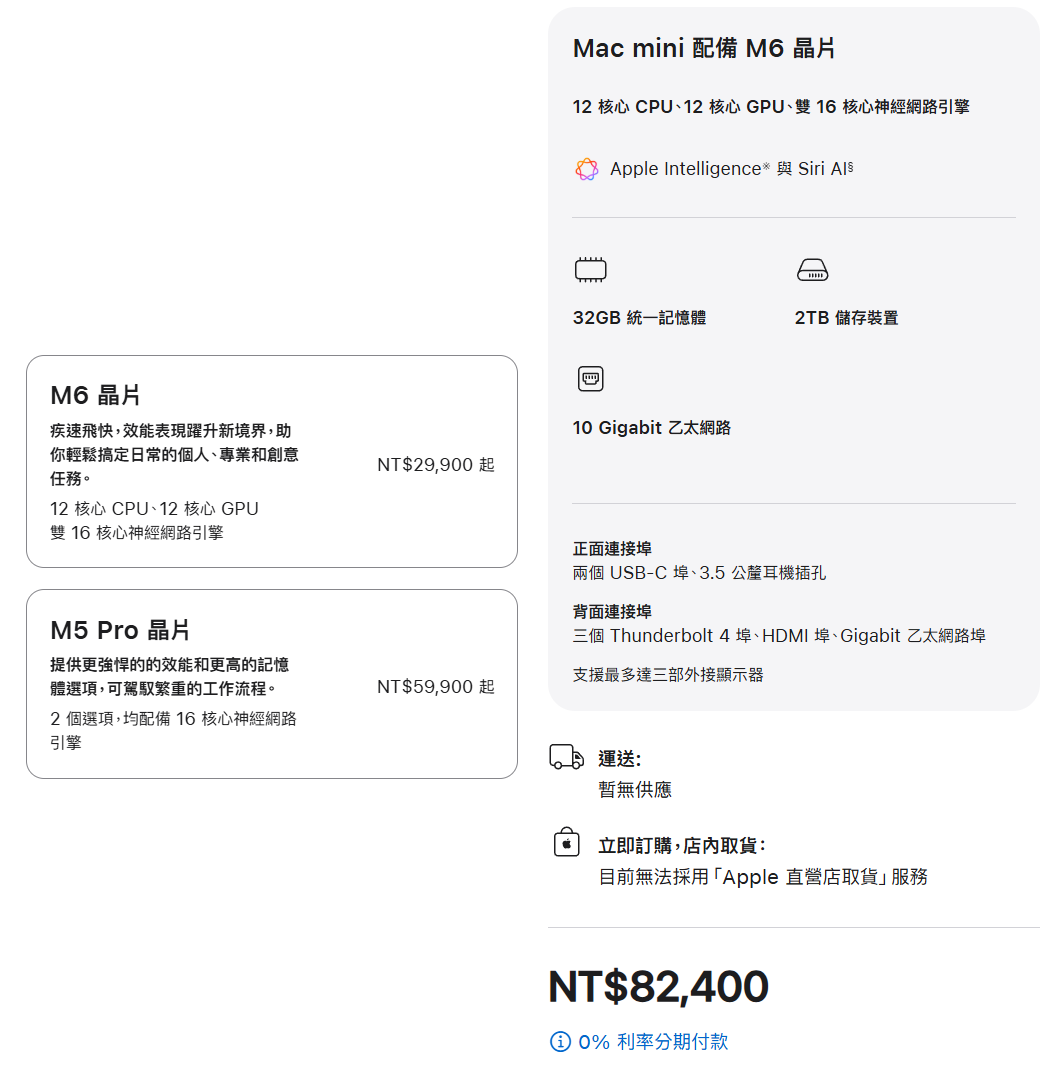Click the 運送 shipping availability text
This screenshot has width=1043, height=1083.
620,759
